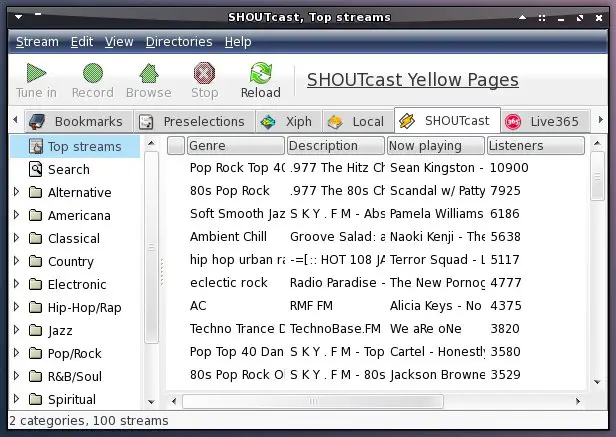Screen dimensions: 616x437
Task: Click category list scroll-down arrow
Action: click(151, 402)
